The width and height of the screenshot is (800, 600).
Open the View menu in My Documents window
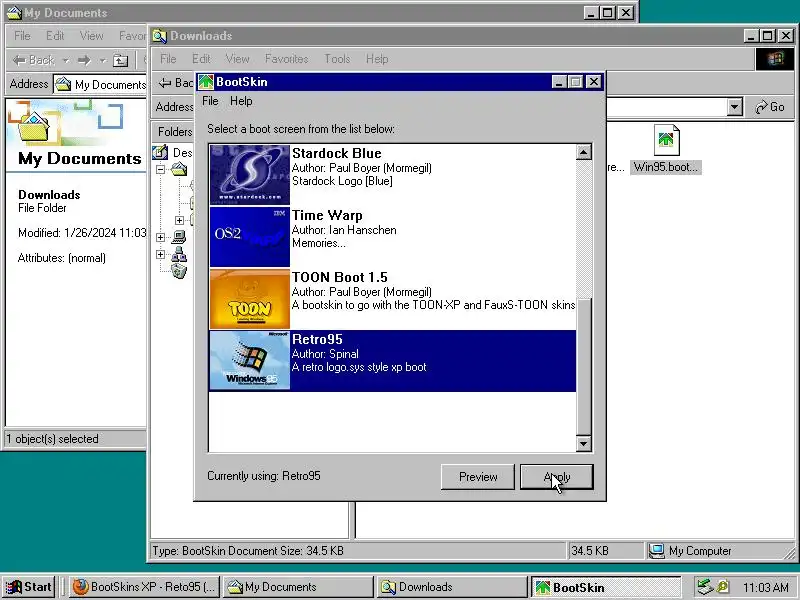[91, 36]
